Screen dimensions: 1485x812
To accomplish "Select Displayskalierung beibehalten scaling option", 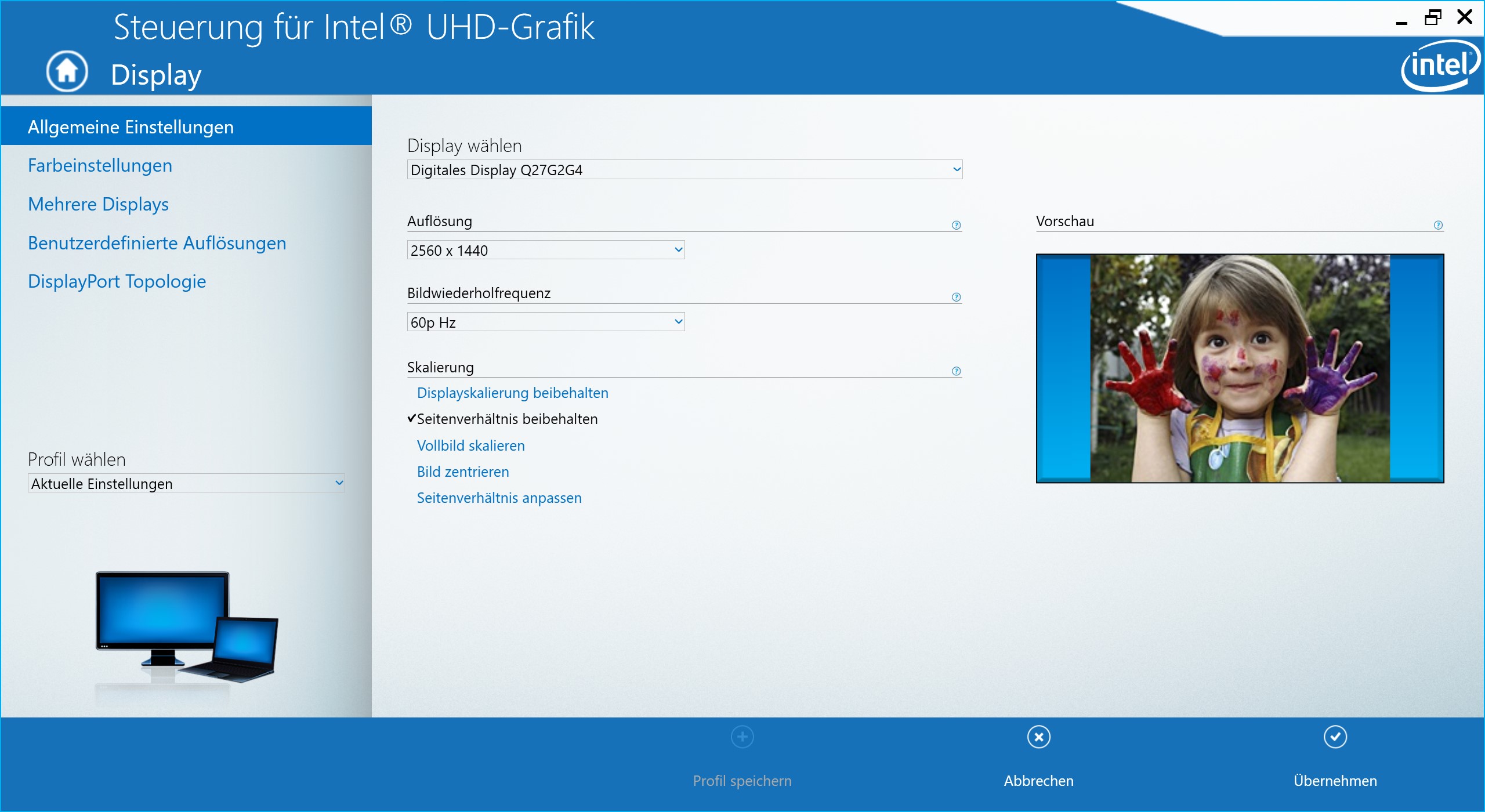I will coord(512,393).
